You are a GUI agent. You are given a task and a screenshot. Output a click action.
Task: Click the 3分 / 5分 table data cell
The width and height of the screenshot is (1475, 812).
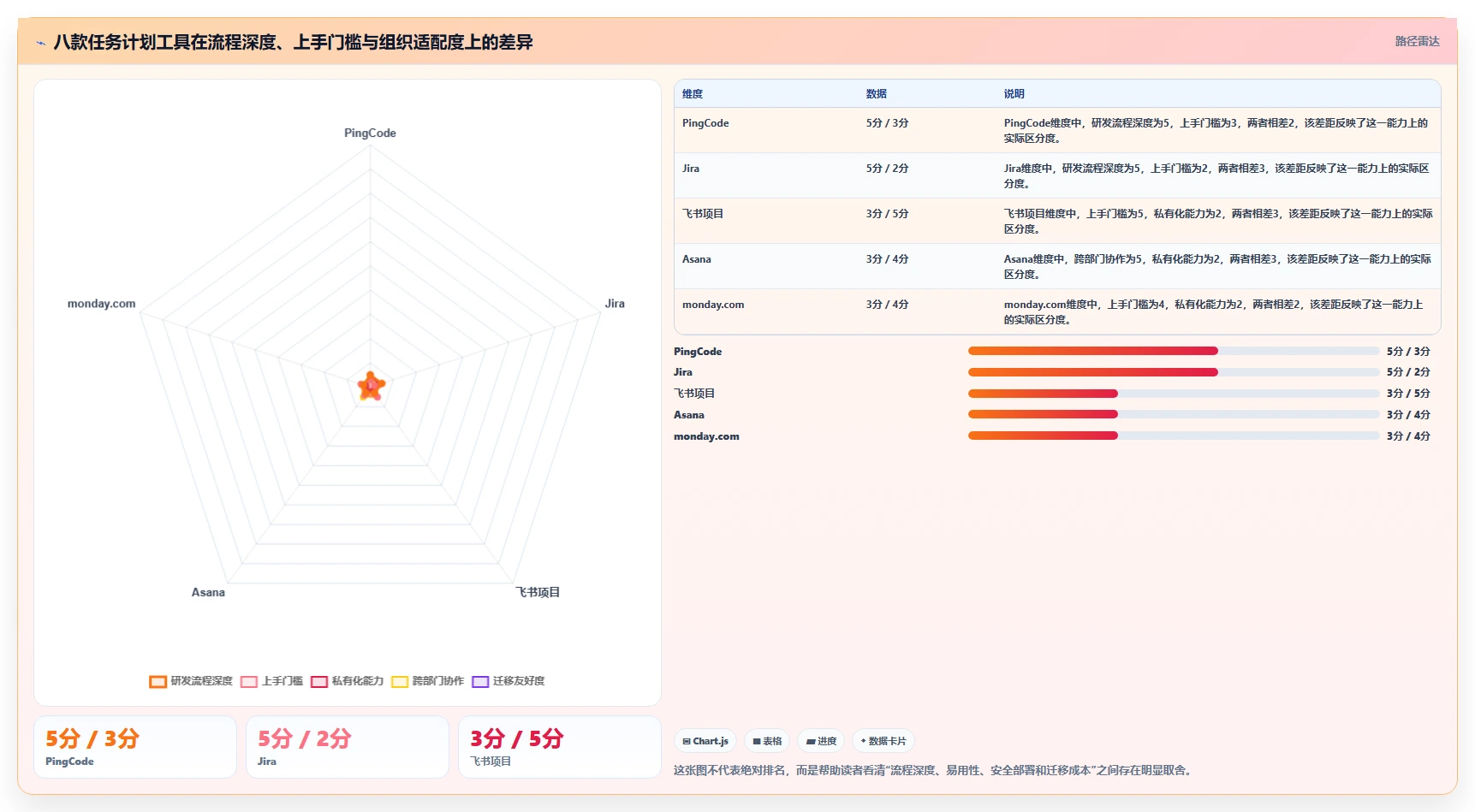point(887,214)
